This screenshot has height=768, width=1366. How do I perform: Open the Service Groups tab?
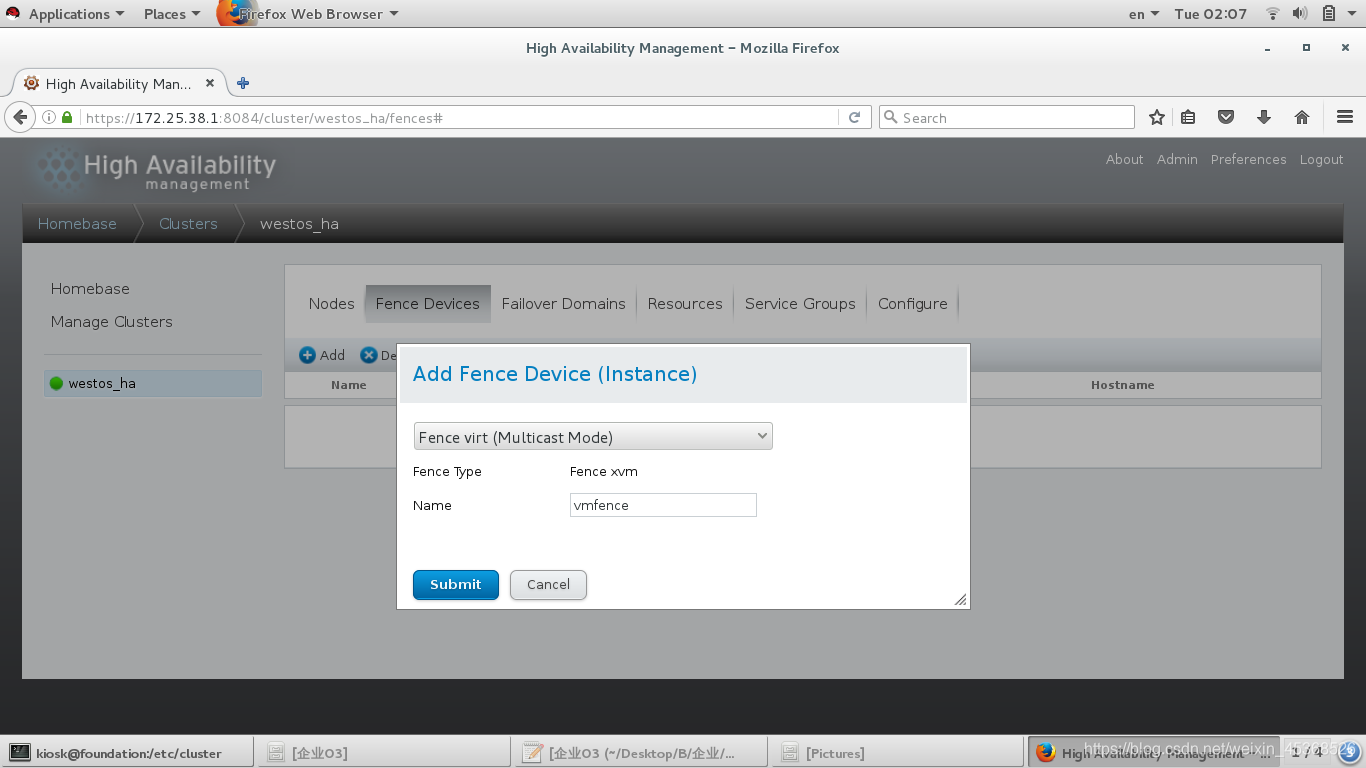[800, 304]
